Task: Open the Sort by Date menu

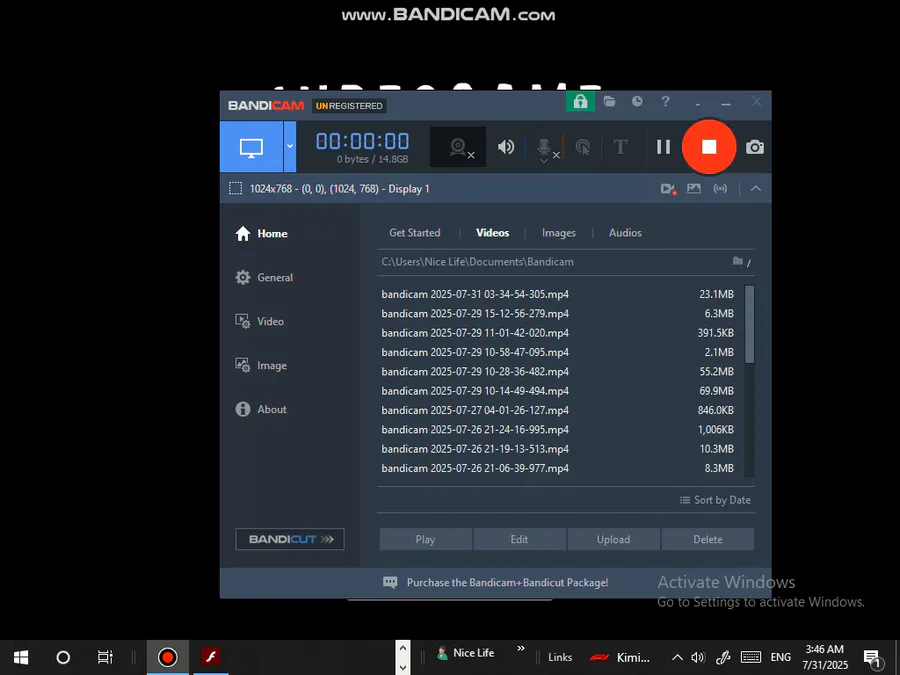Action: coord(715,500)
